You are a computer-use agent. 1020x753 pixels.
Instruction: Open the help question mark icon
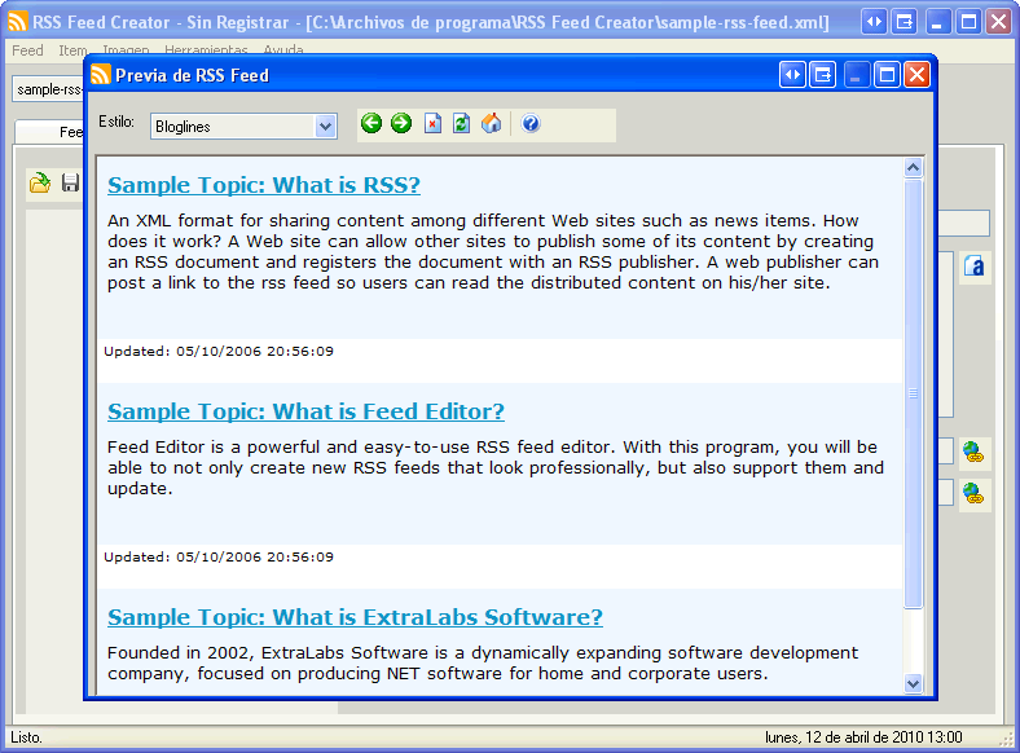click(531, 123)
